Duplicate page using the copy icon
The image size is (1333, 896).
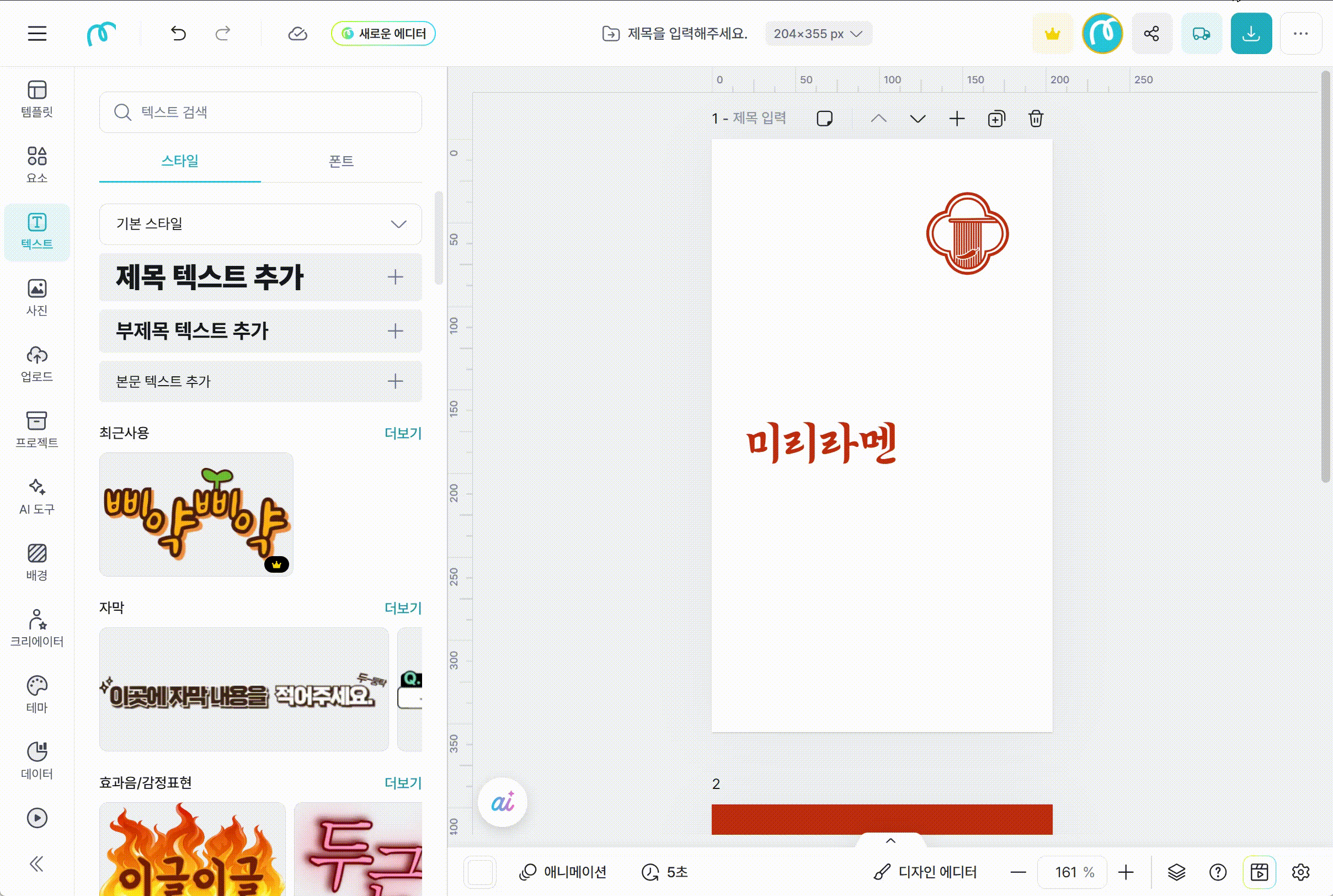(x=996, y=119)
